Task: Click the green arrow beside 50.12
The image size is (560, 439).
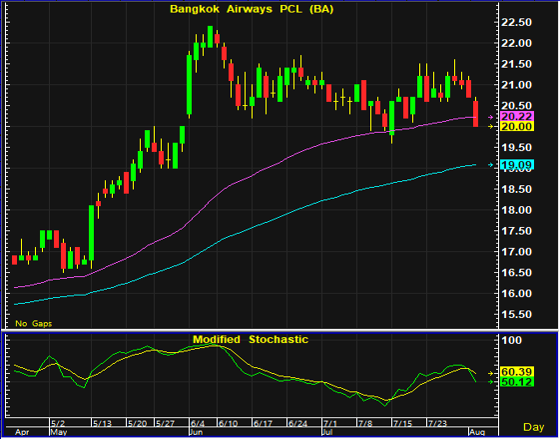Action: (491, 382)
